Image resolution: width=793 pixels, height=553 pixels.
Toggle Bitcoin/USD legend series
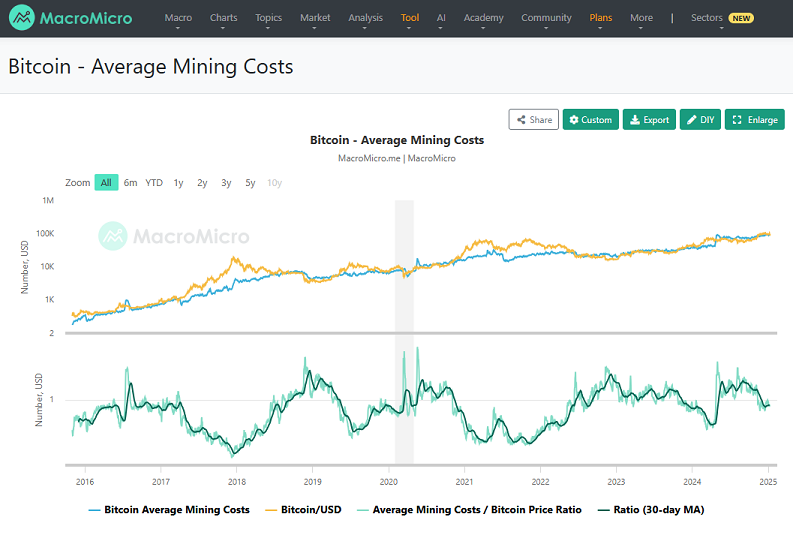point(303,510)
